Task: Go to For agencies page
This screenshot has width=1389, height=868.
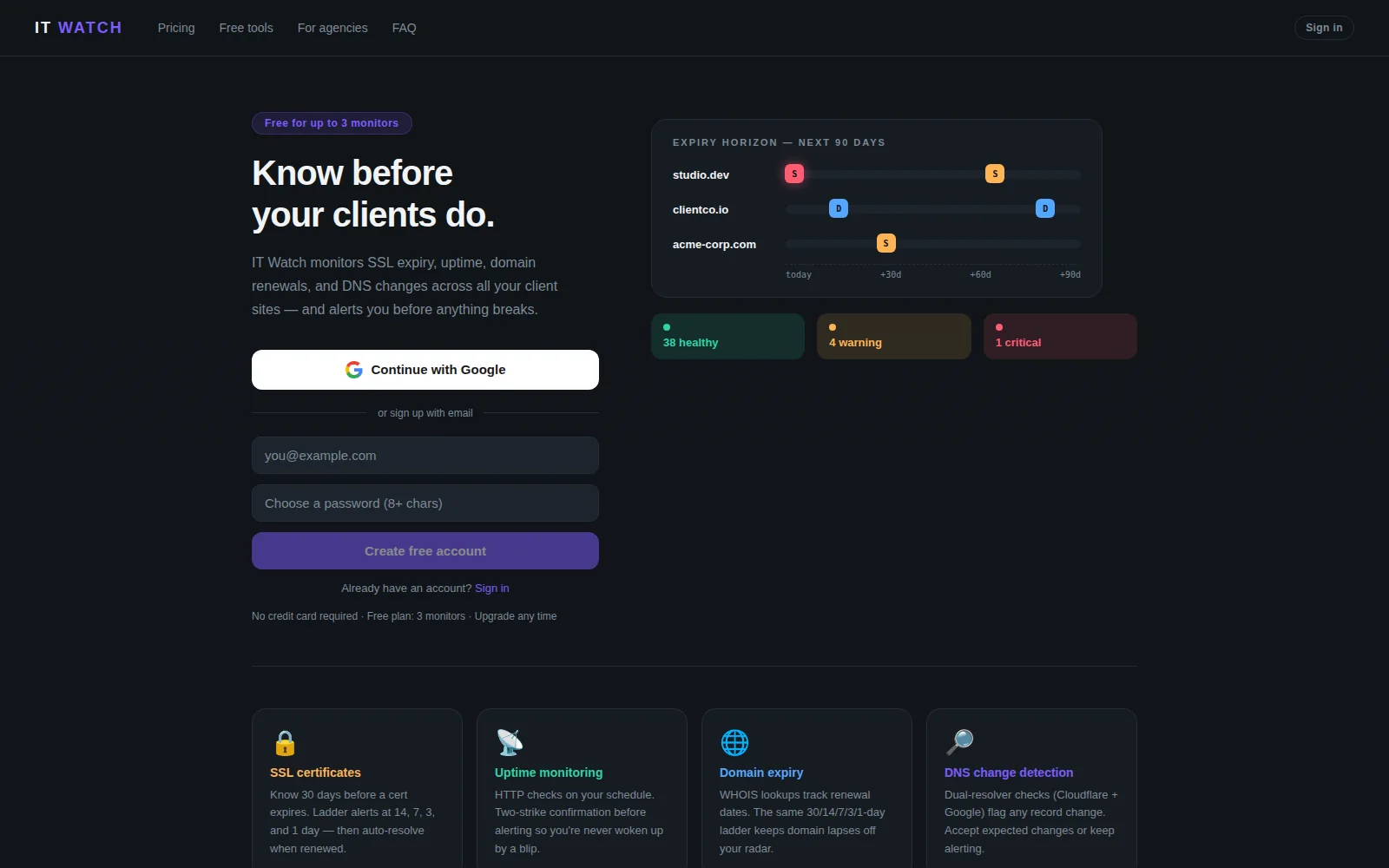Action: (332, 28)
